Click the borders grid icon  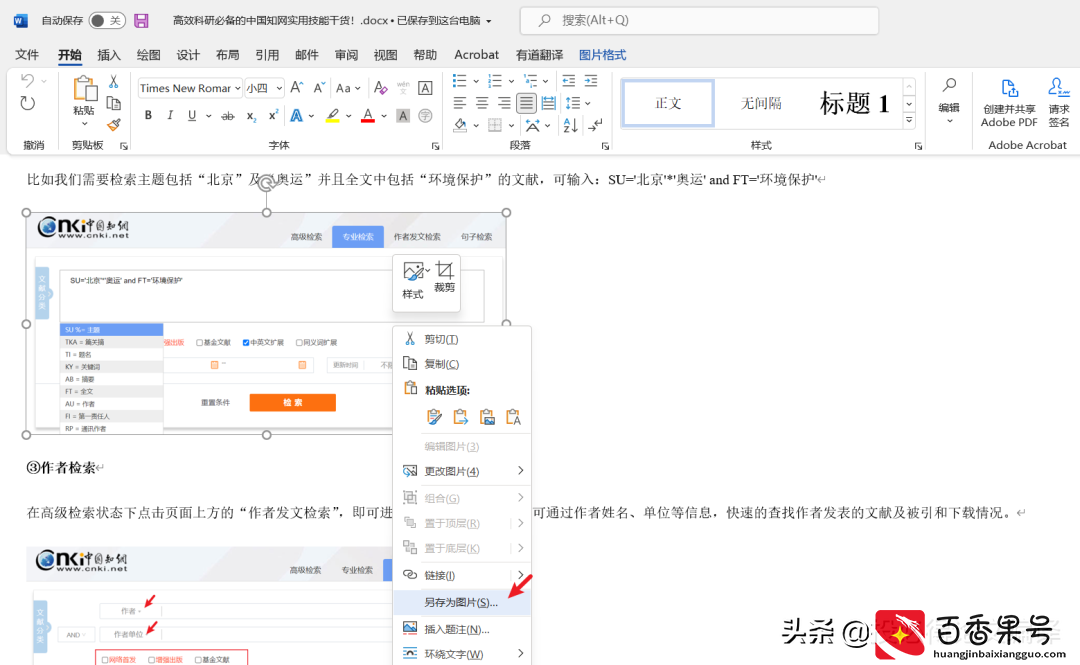pos(495,125)
